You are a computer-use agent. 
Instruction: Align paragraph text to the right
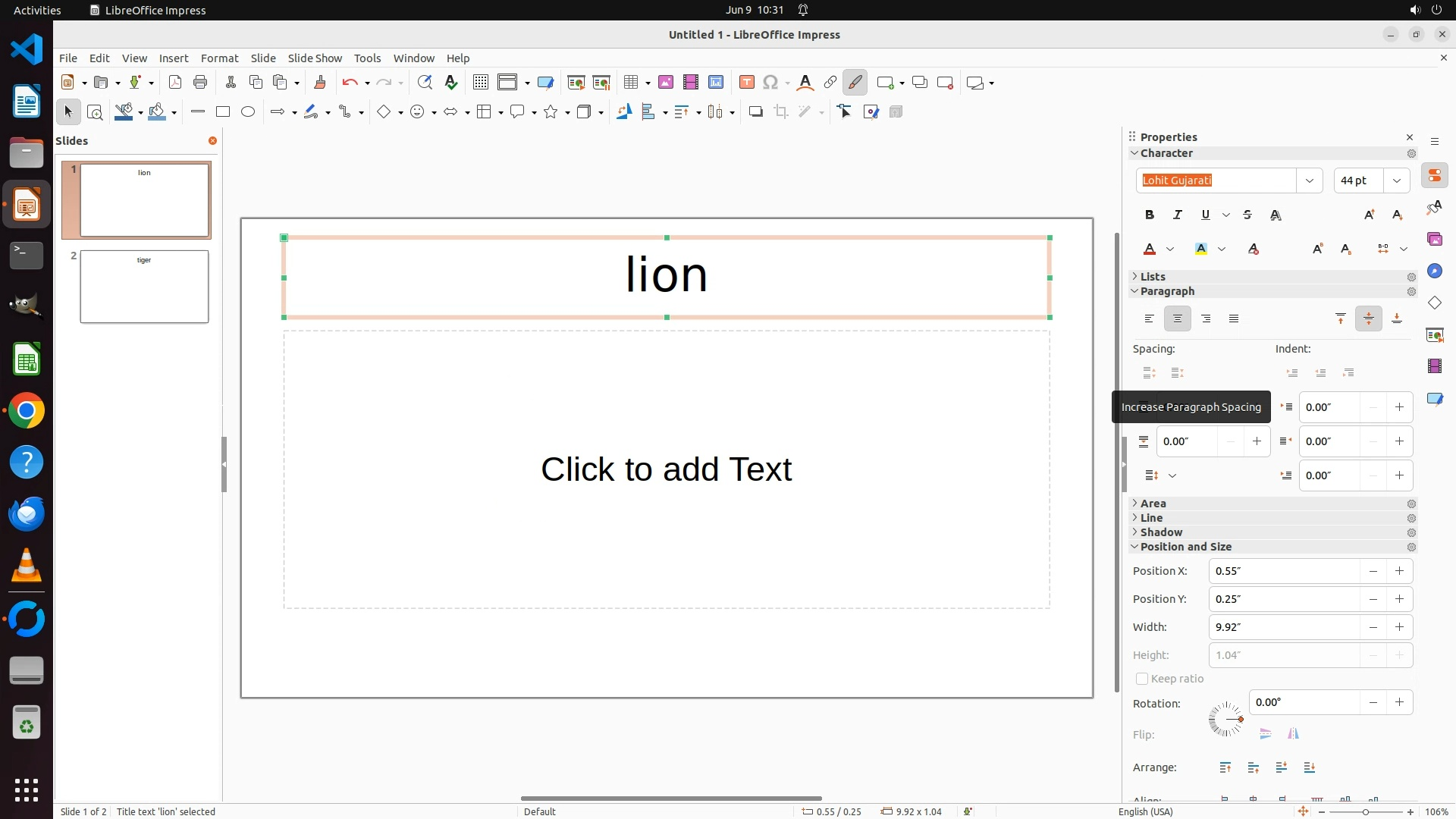coord(1206,319)
